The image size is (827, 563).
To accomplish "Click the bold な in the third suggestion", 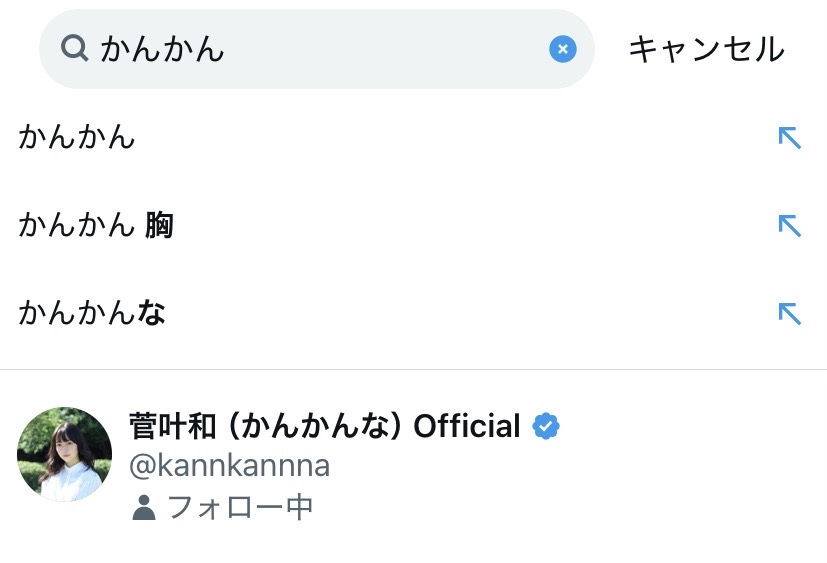I will coord(151,313).
